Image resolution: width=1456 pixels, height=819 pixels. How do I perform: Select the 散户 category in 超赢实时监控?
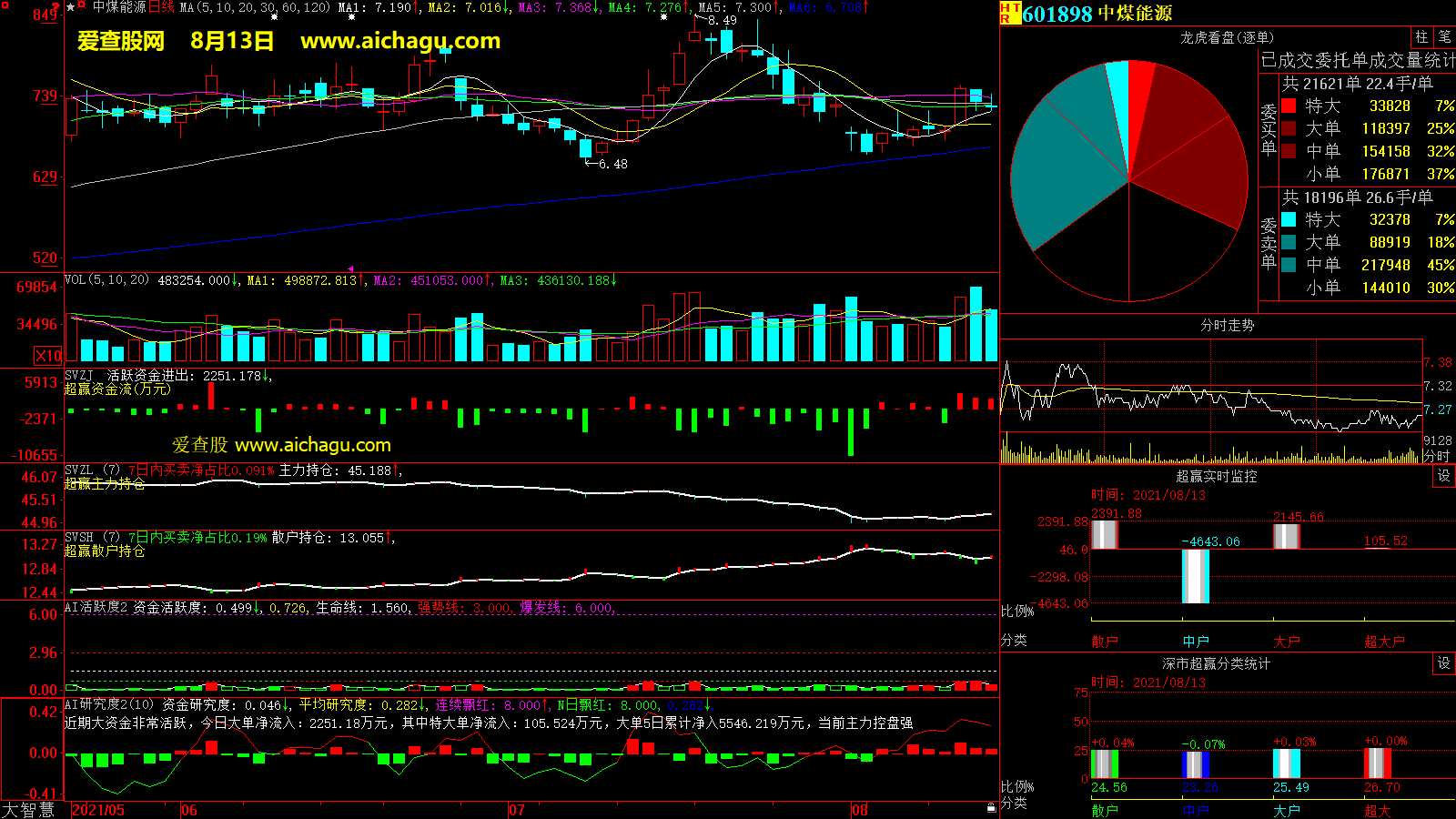point(1104,642)
